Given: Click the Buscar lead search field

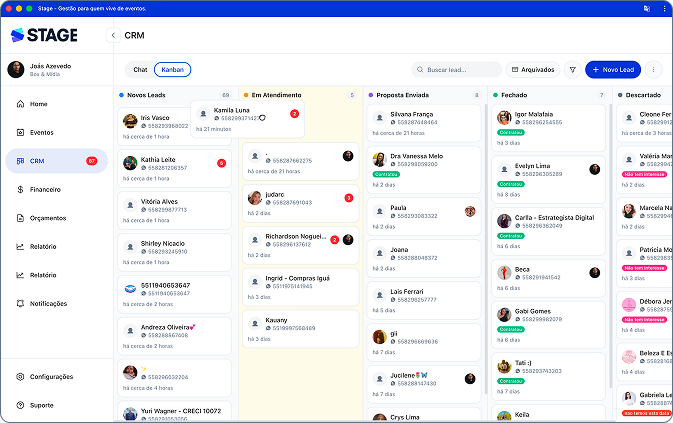Looking at the screenshot, I should pyautogui.click(x=457, y=70).
